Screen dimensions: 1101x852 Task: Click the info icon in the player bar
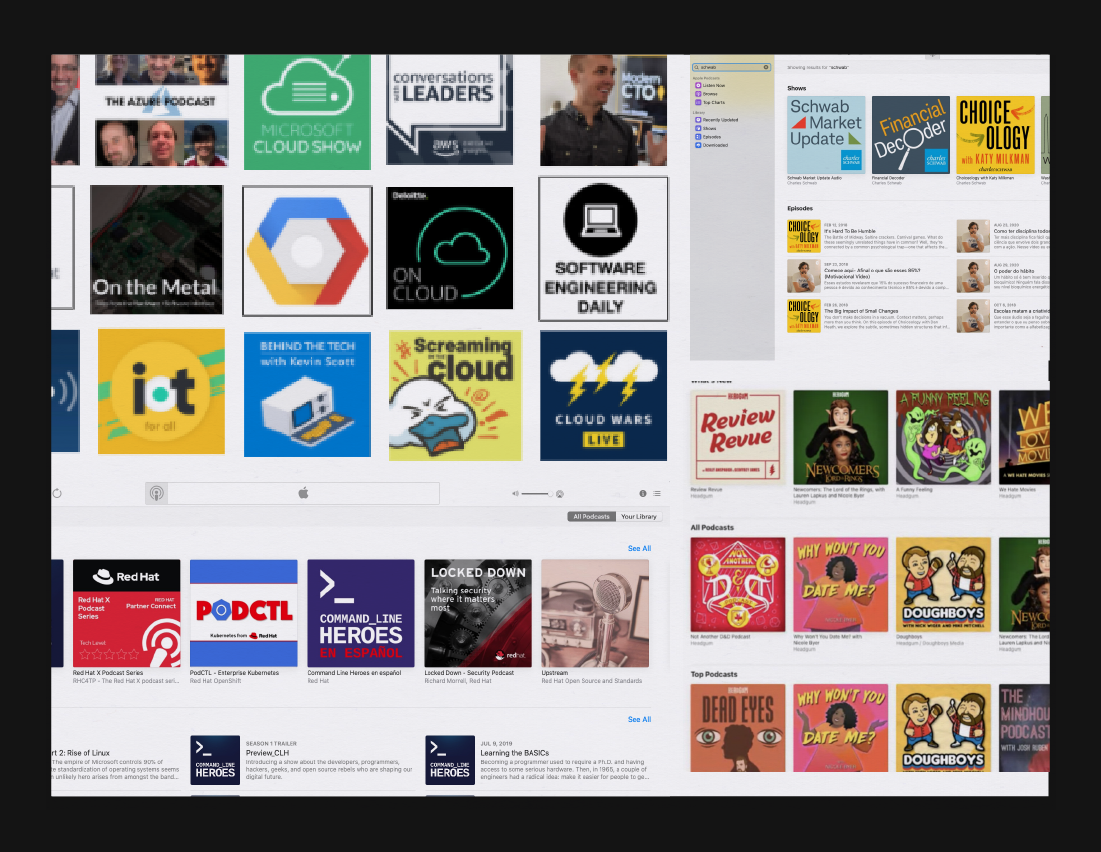[642, 494]
